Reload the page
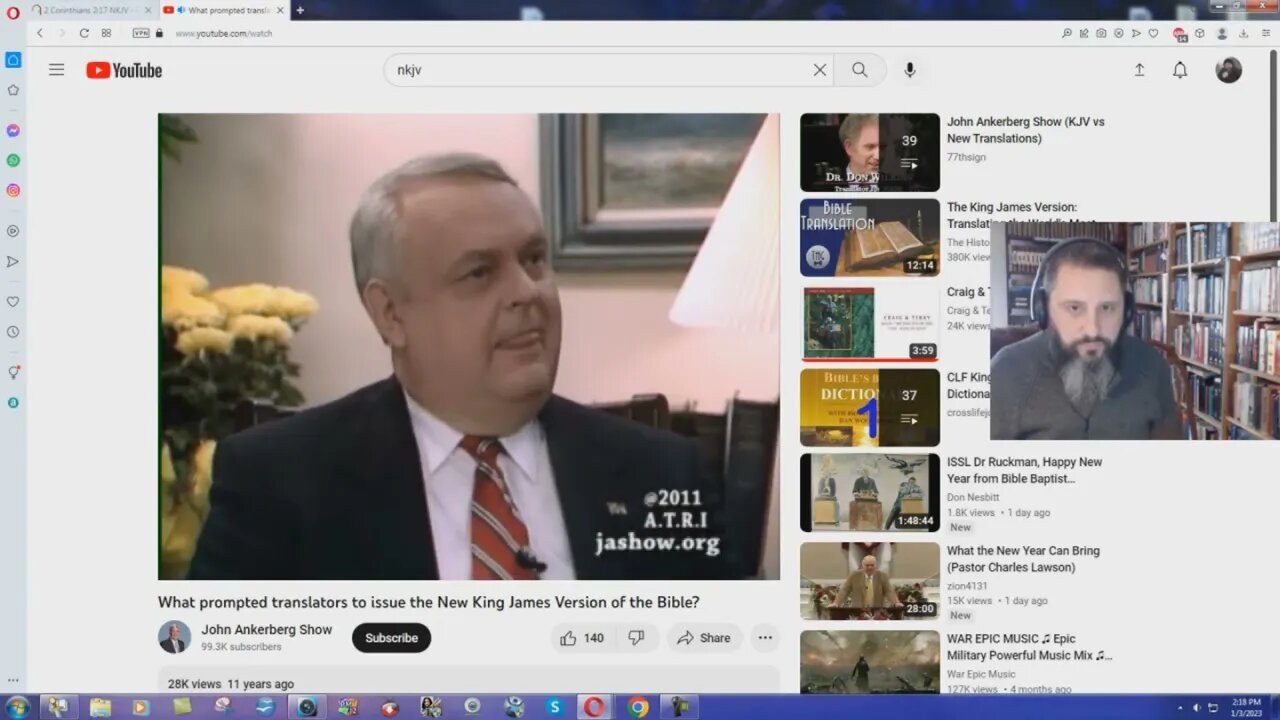The height and width of the screenshot is (720, 1280). pyautogui.click(x=84, y=33)
